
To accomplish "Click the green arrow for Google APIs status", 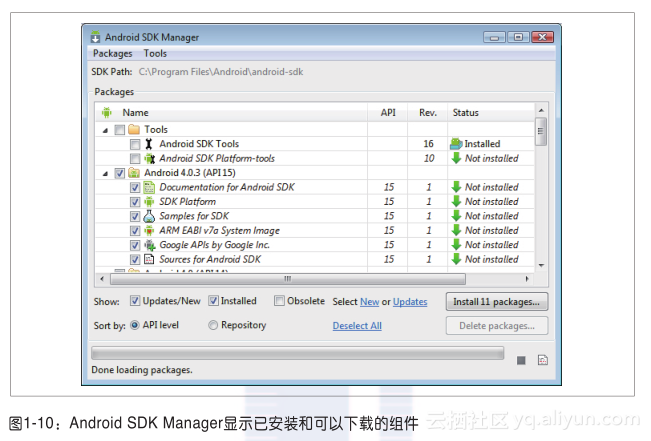I will (456, 245).
